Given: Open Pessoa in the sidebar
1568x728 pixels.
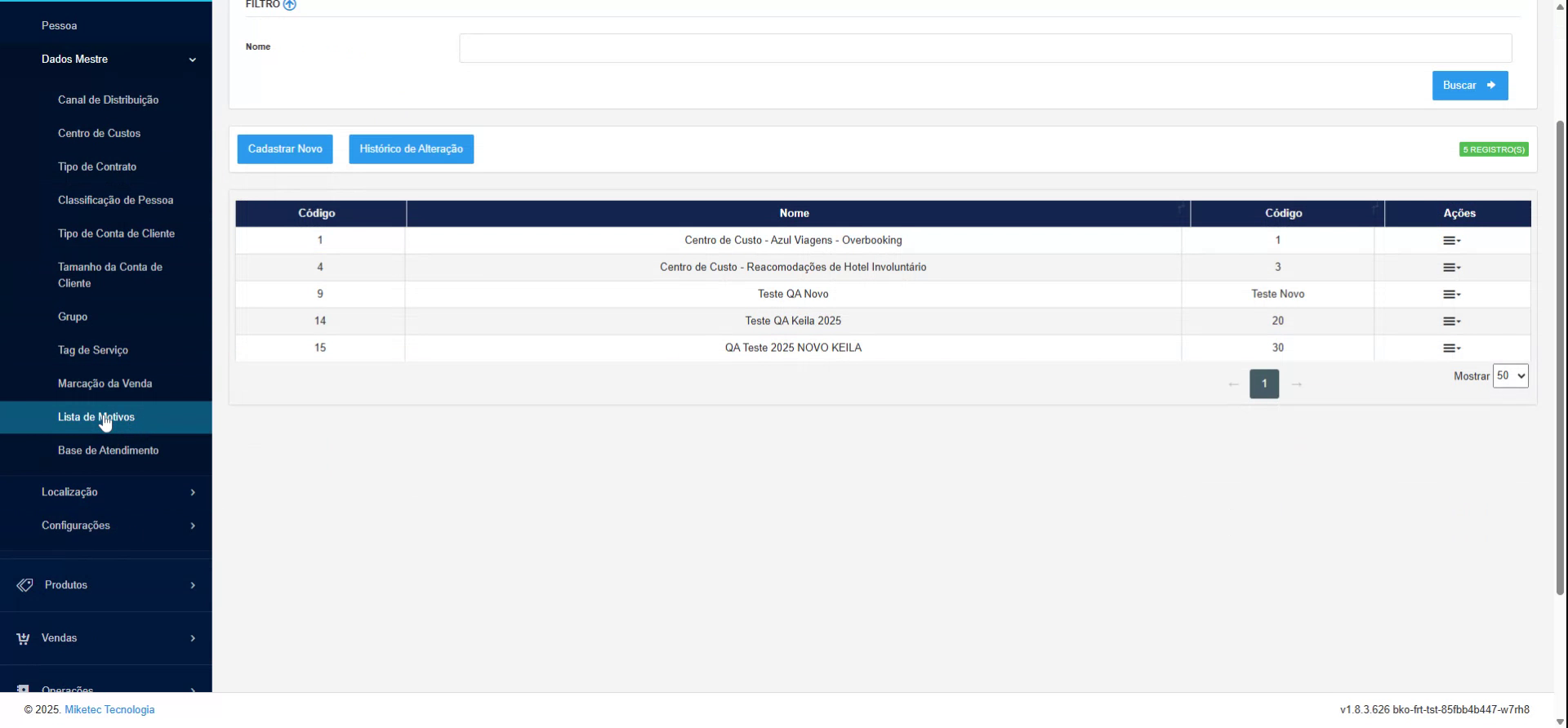Looking at the screenshot, I should tap(60, 25).
